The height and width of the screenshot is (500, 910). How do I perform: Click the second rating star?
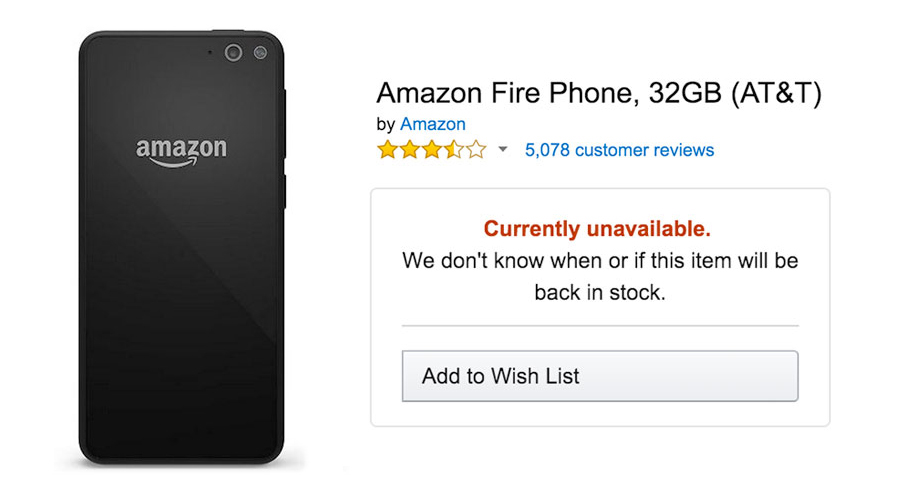point(409,150)
